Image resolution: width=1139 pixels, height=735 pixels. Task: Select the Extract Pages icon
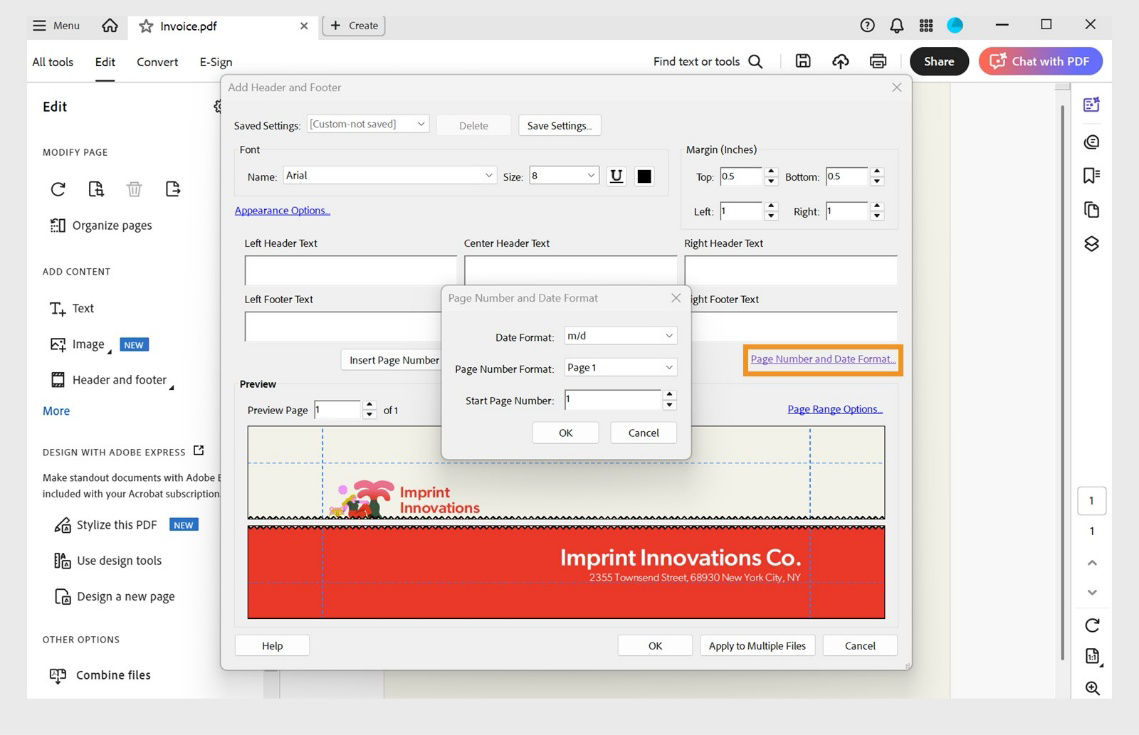pyautogui.click(x=171, y=188)
